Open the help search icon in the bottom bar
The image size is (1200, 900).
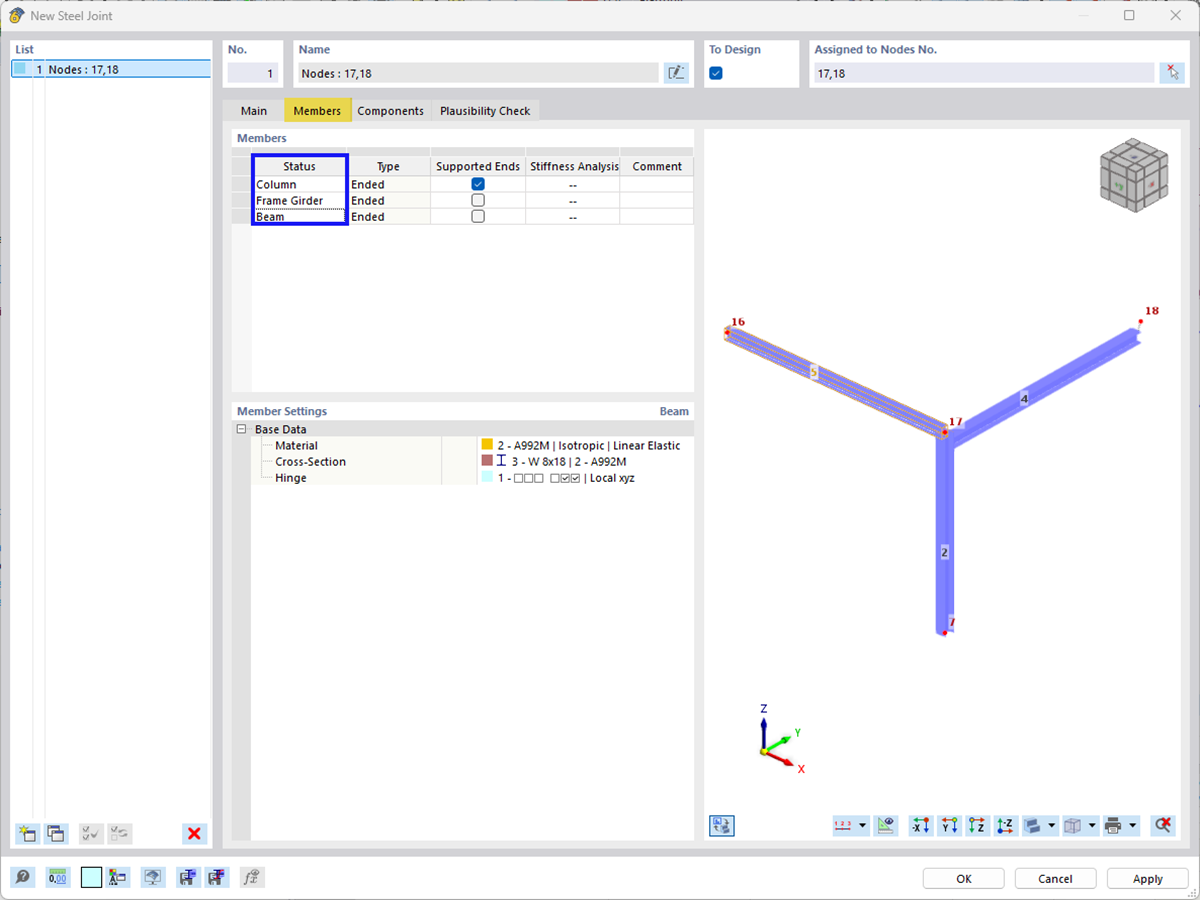pyautogui.click(x=23, y=878)
